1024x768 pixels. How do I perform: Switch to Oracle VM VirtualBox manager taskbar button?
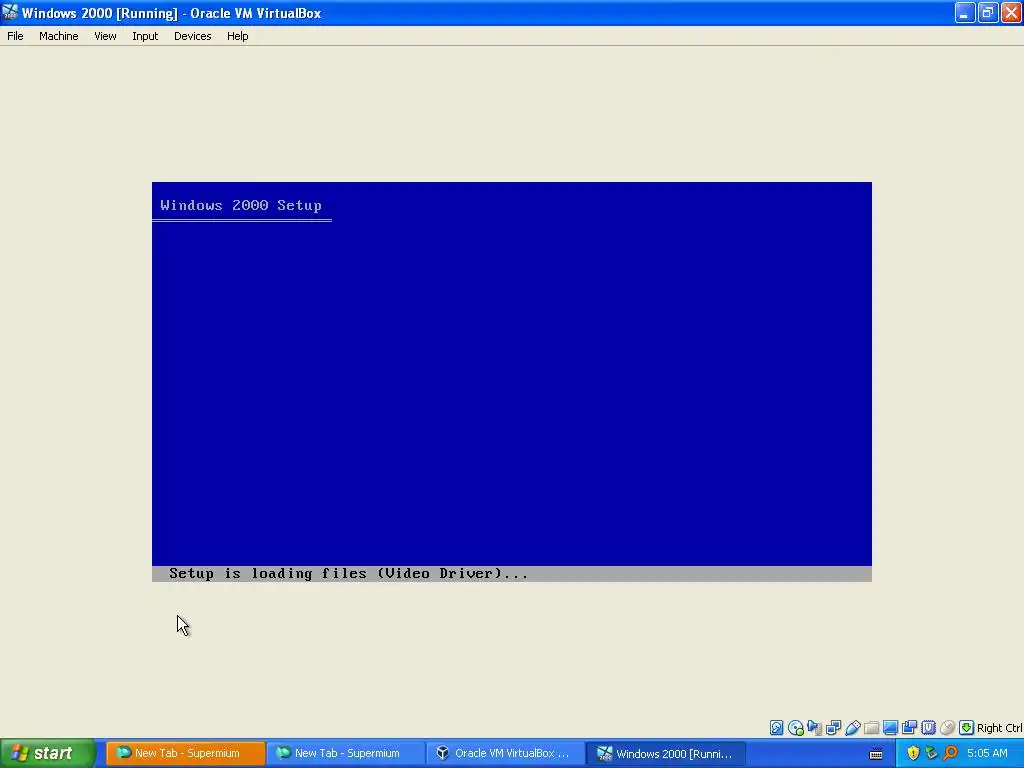pos(505,753)
